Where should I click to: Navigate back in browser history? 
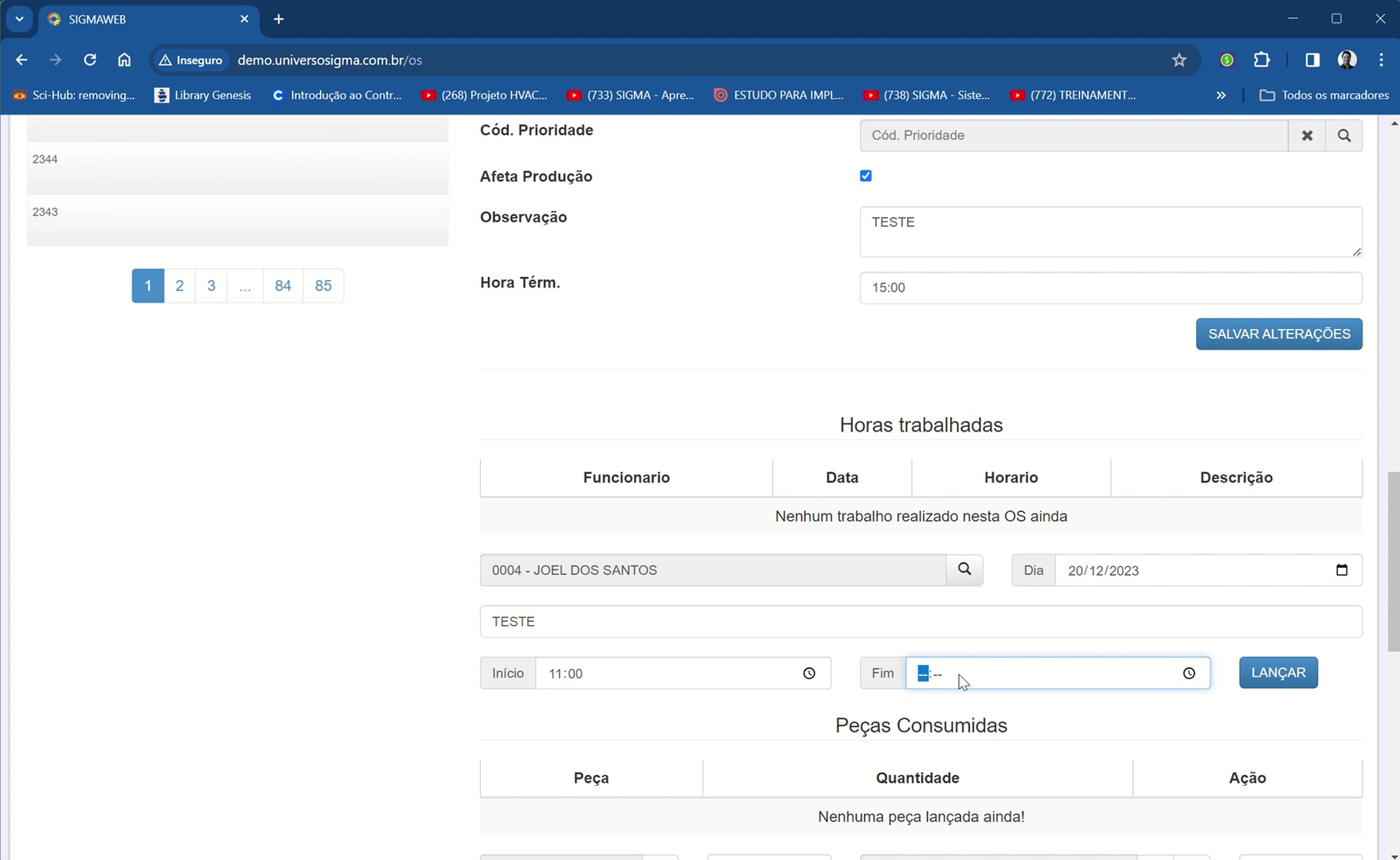pyautogui.click(x=22, y=60)
